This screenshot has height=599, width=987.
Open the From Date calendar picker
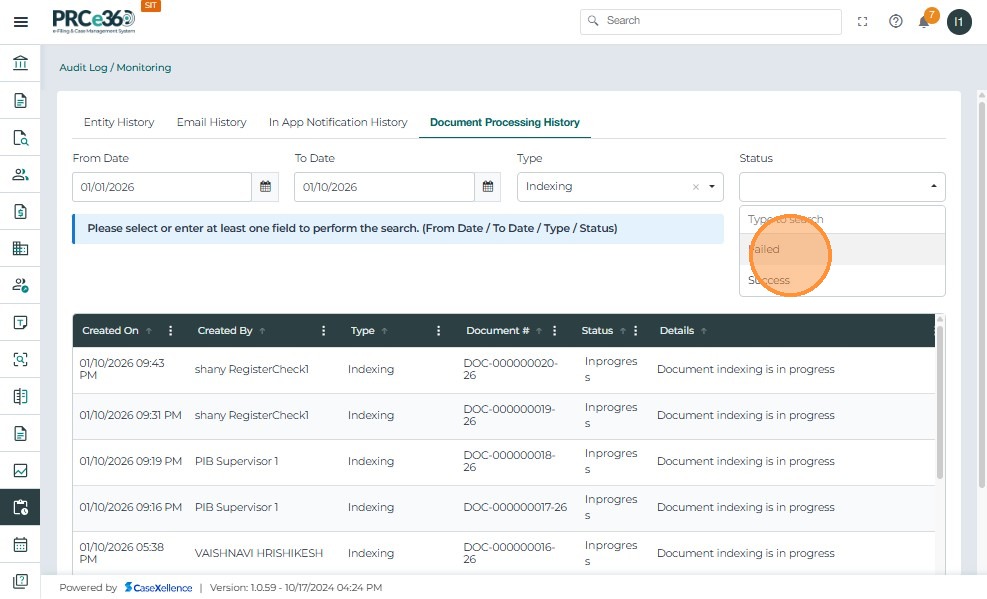265,187
